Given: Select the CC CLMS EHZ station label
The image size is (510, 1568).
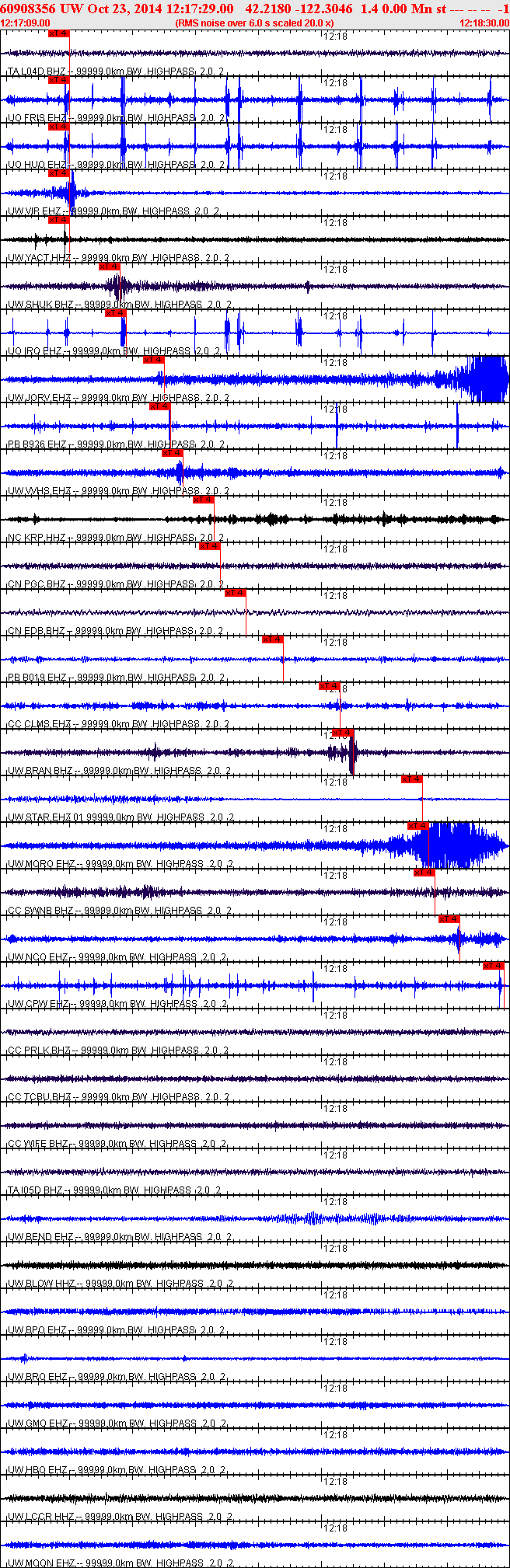Looking at the screenshot, I should click(x=39, y=724).
